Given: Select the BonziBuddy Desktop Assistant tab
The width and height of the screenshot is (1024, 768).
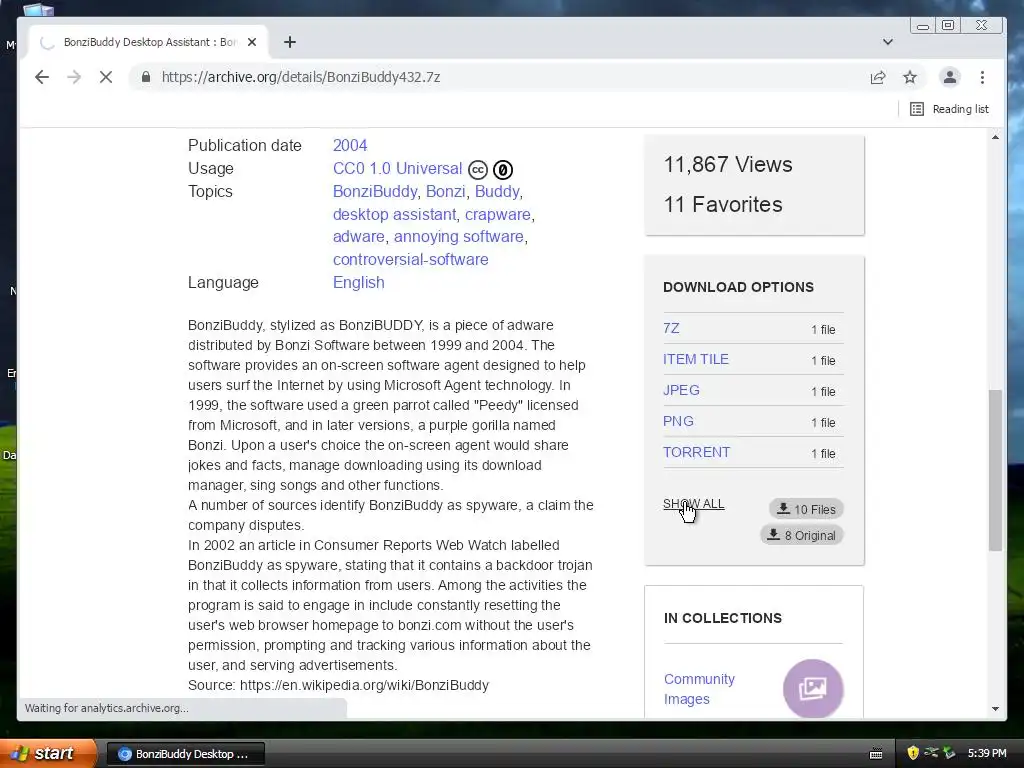Looking at the screenshot, I should (149, 42).
